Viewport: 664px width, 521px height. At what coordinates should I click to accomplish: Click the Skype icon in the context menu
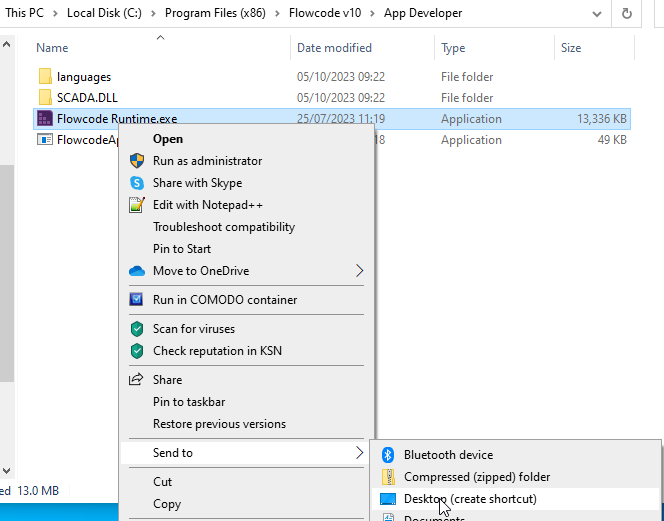(x=137, y=183)
